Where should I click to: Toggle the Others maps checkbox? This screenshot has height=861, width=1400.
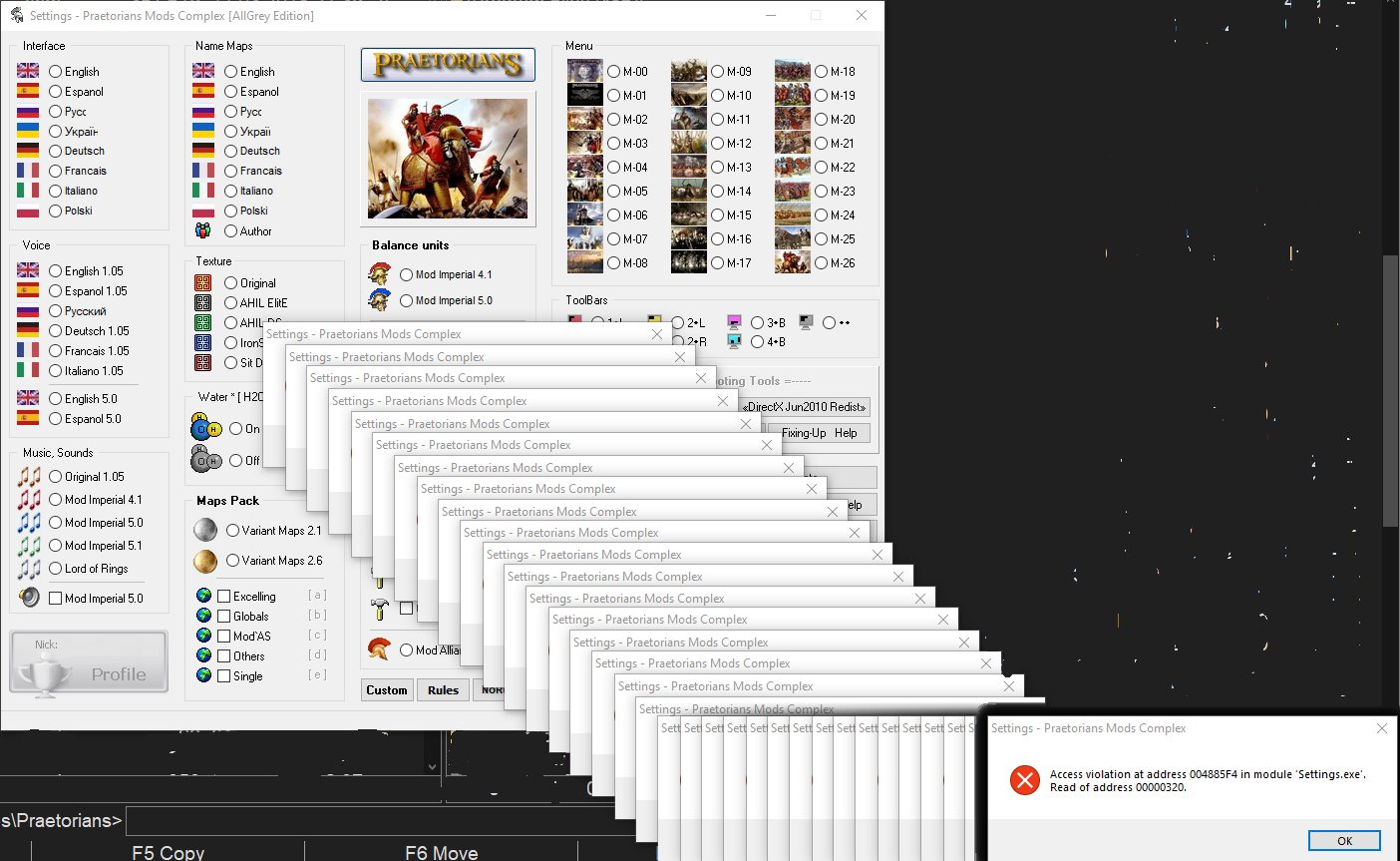pos(224,655)
